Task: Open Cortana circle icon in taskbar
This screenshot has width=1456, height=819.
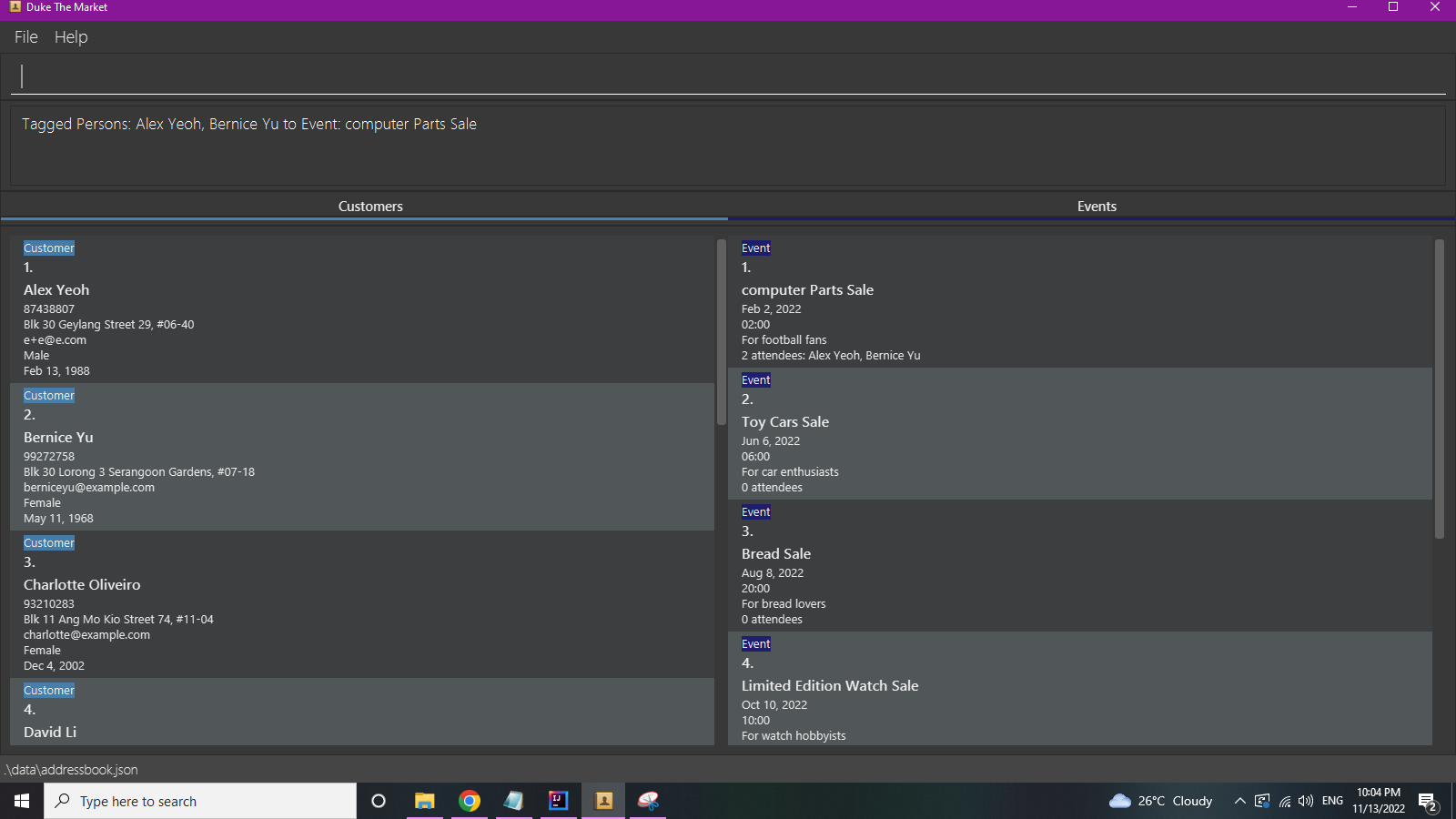Action: [379, 801]
